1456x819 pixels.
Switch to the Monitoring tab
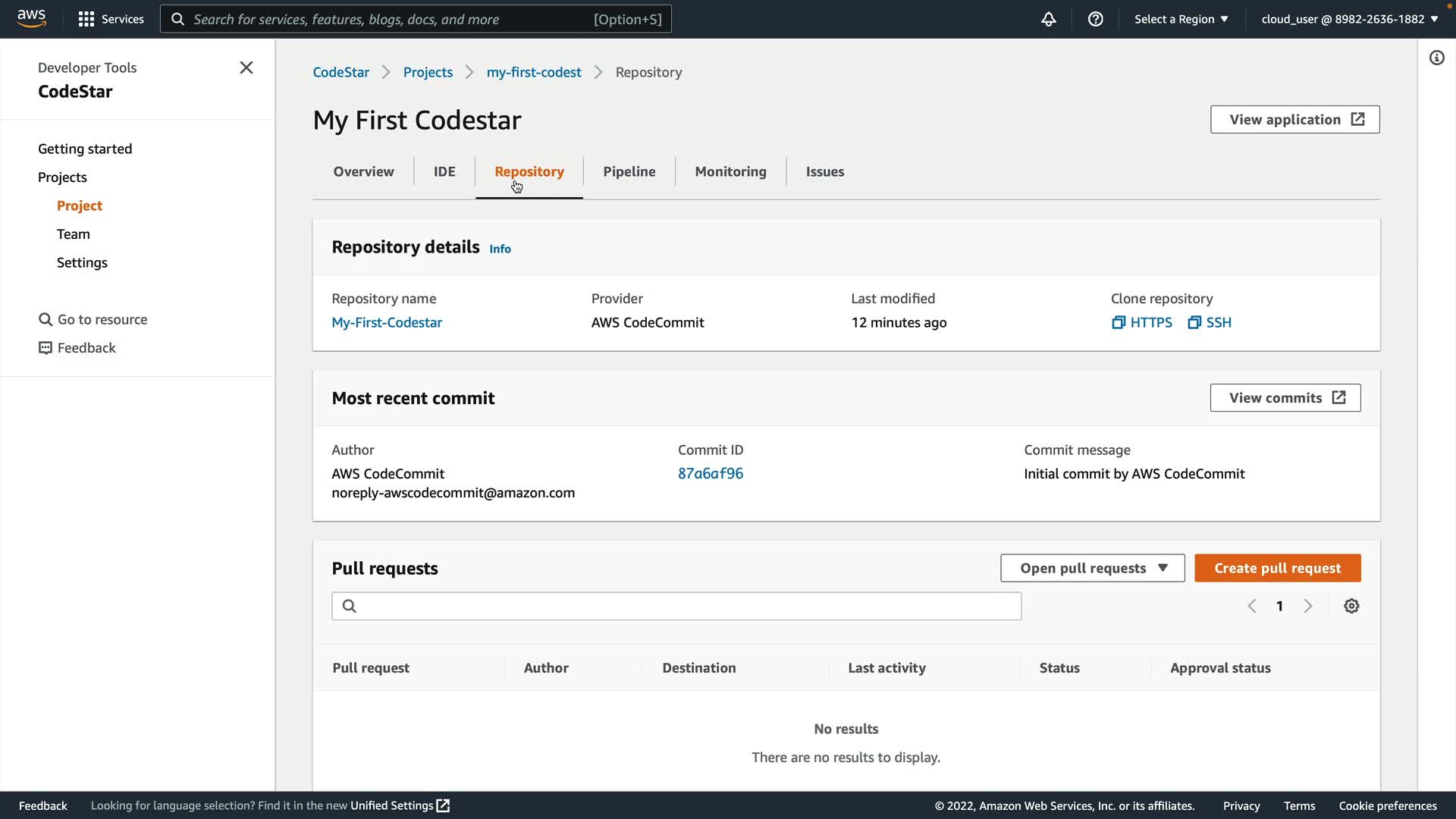click(730, 171)
